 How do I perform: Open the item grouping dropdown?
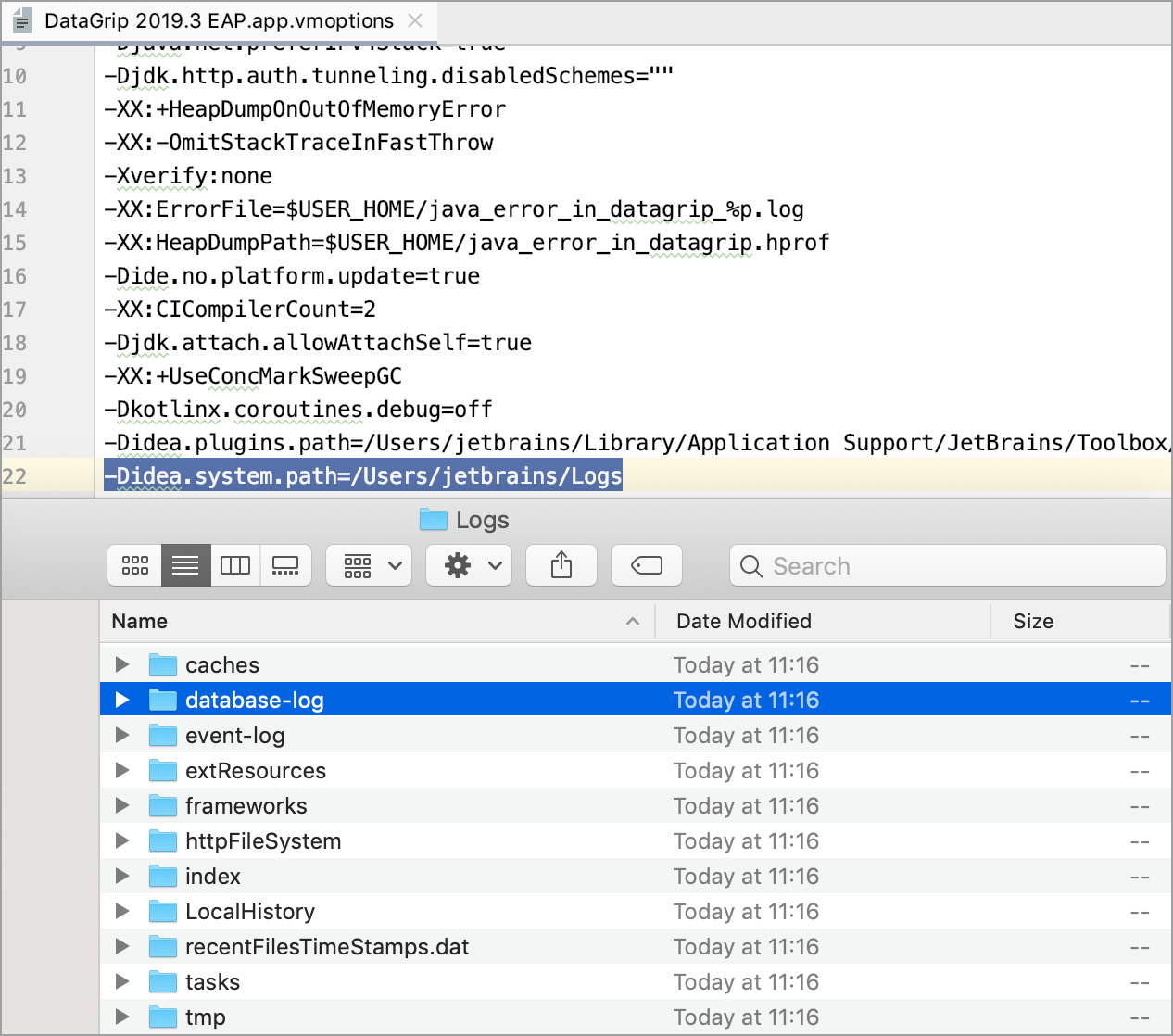pos(368,565)
